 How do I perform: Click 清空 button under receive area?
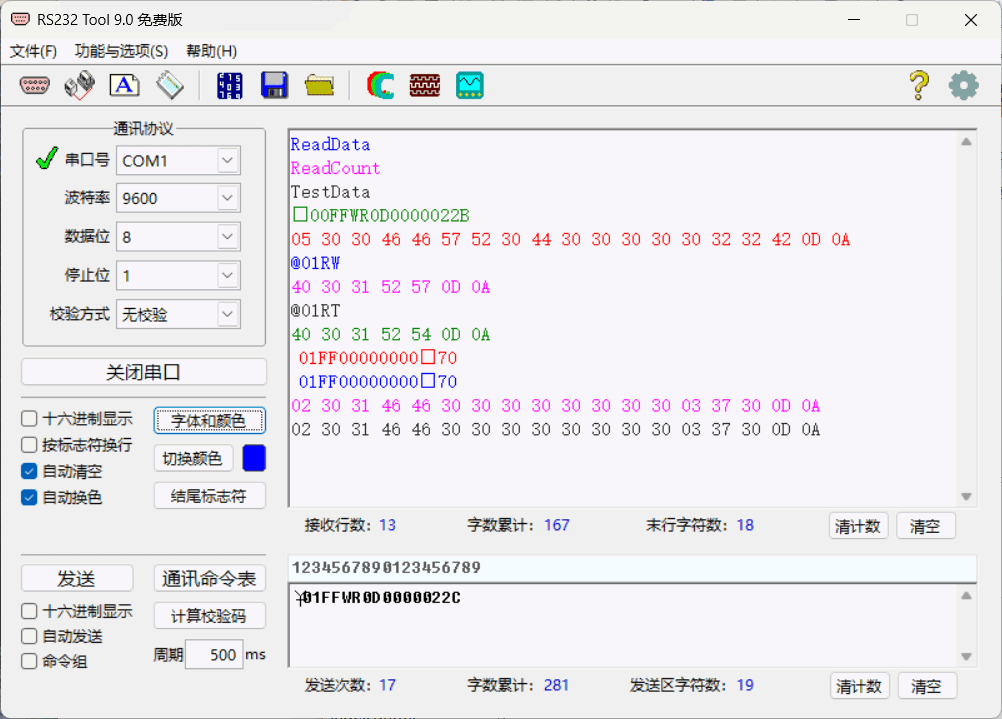point(925,526)
